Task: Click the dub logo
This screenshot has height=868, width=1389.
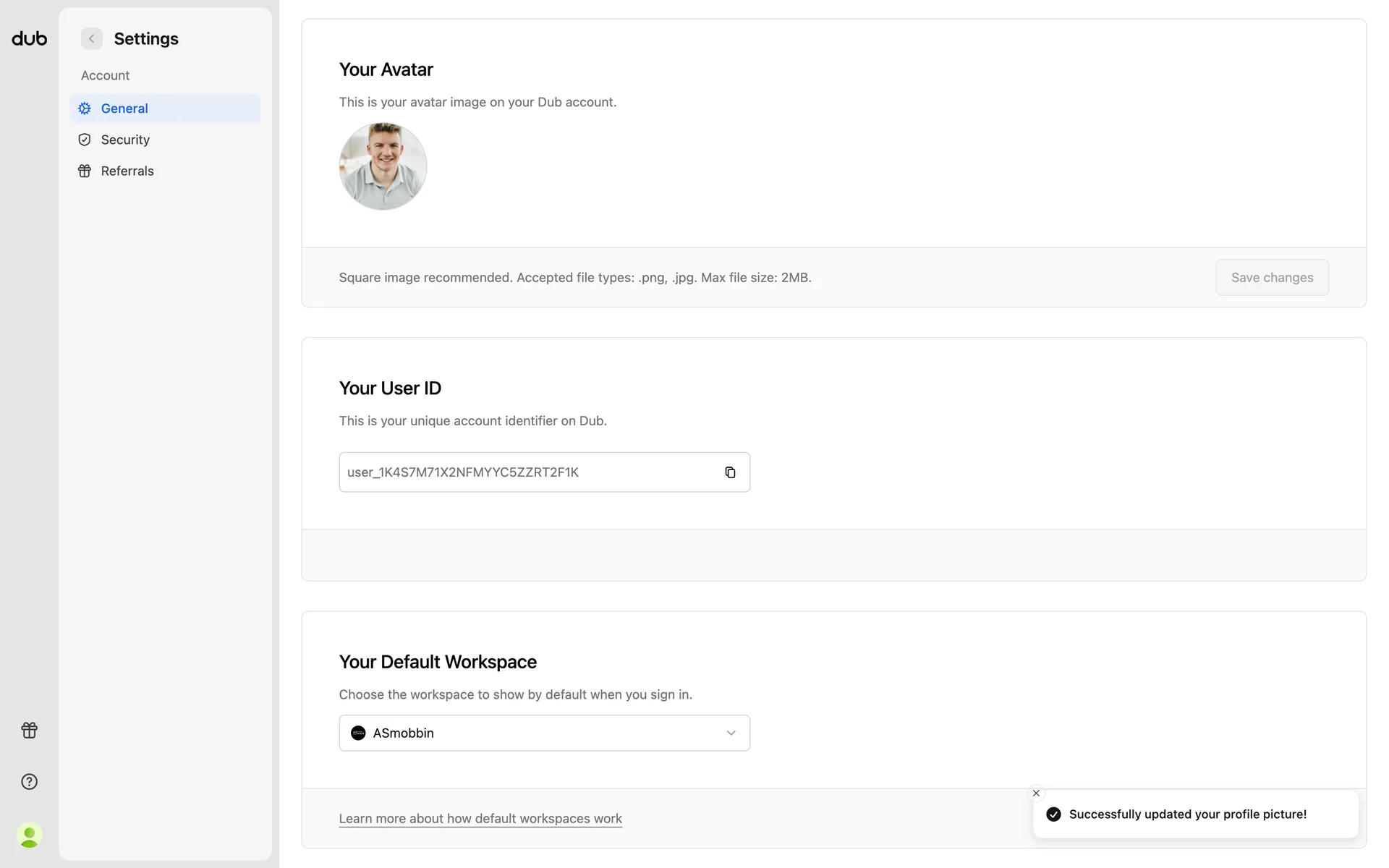Action: pos(29,38)
